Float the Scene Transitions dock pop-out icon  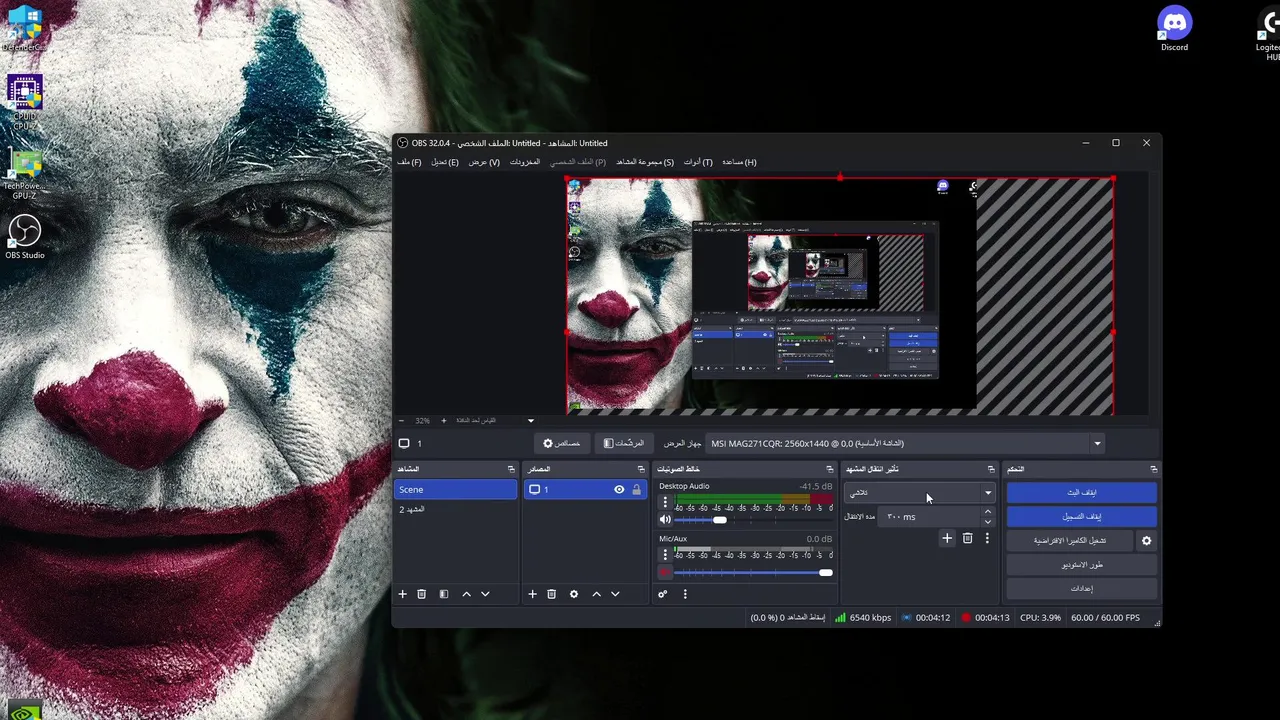tap(991, 469)
